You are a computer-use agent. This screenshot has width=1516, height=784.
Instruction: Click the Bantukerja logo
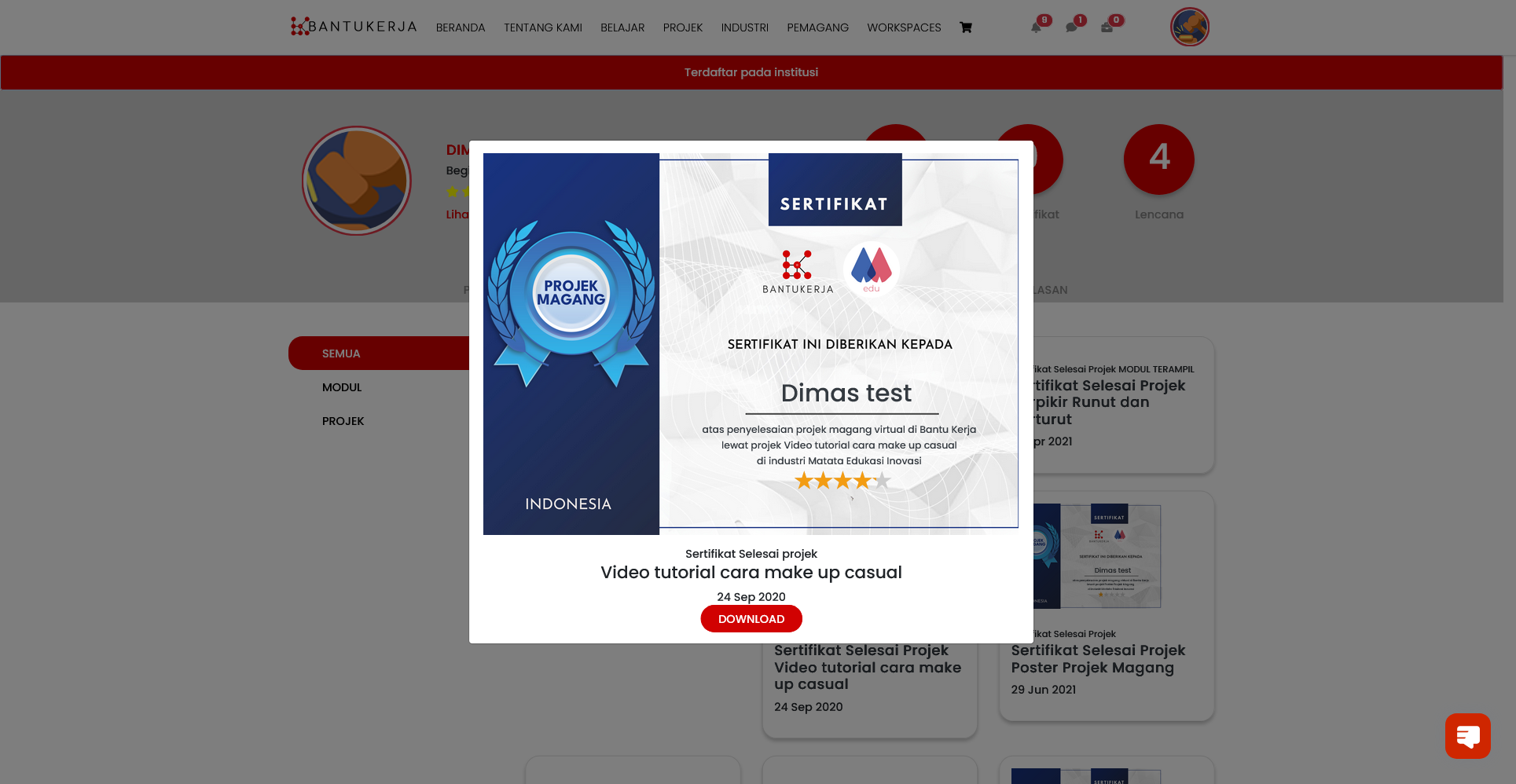354,27
